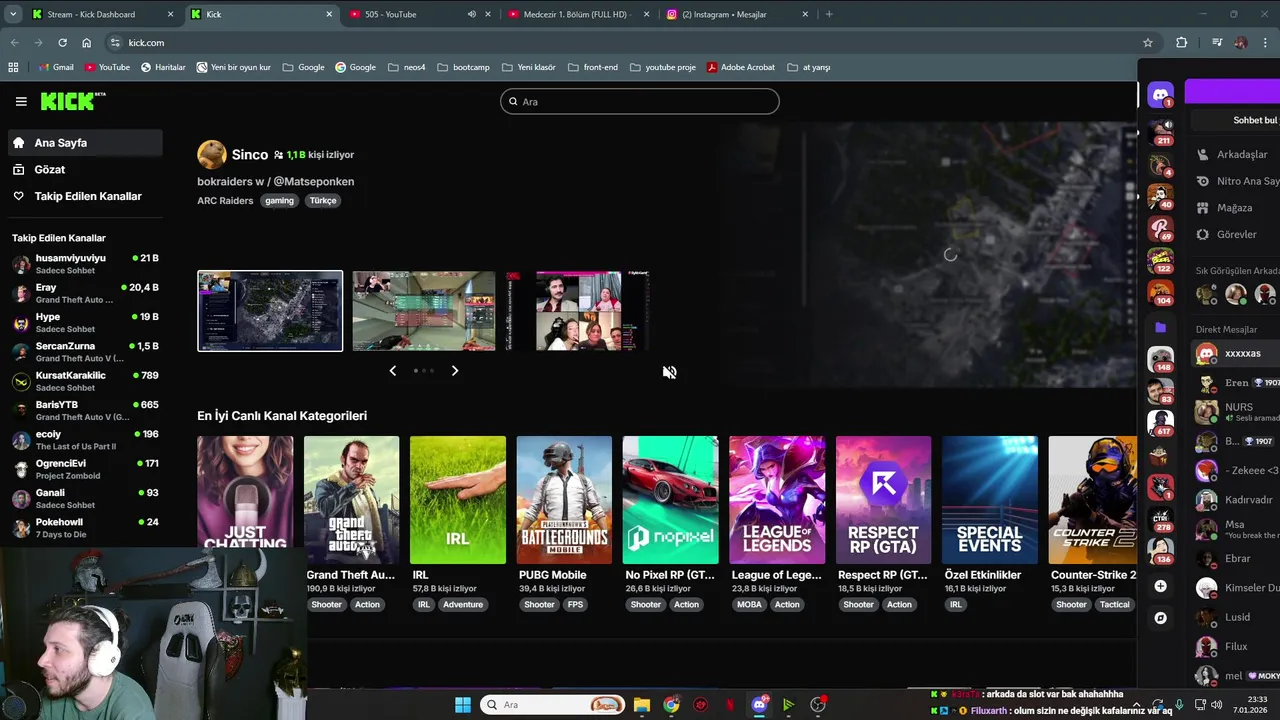Viewport: 1280px width, 720px height.
Task: Open the Kick hamburger menu
Action: 21,101
